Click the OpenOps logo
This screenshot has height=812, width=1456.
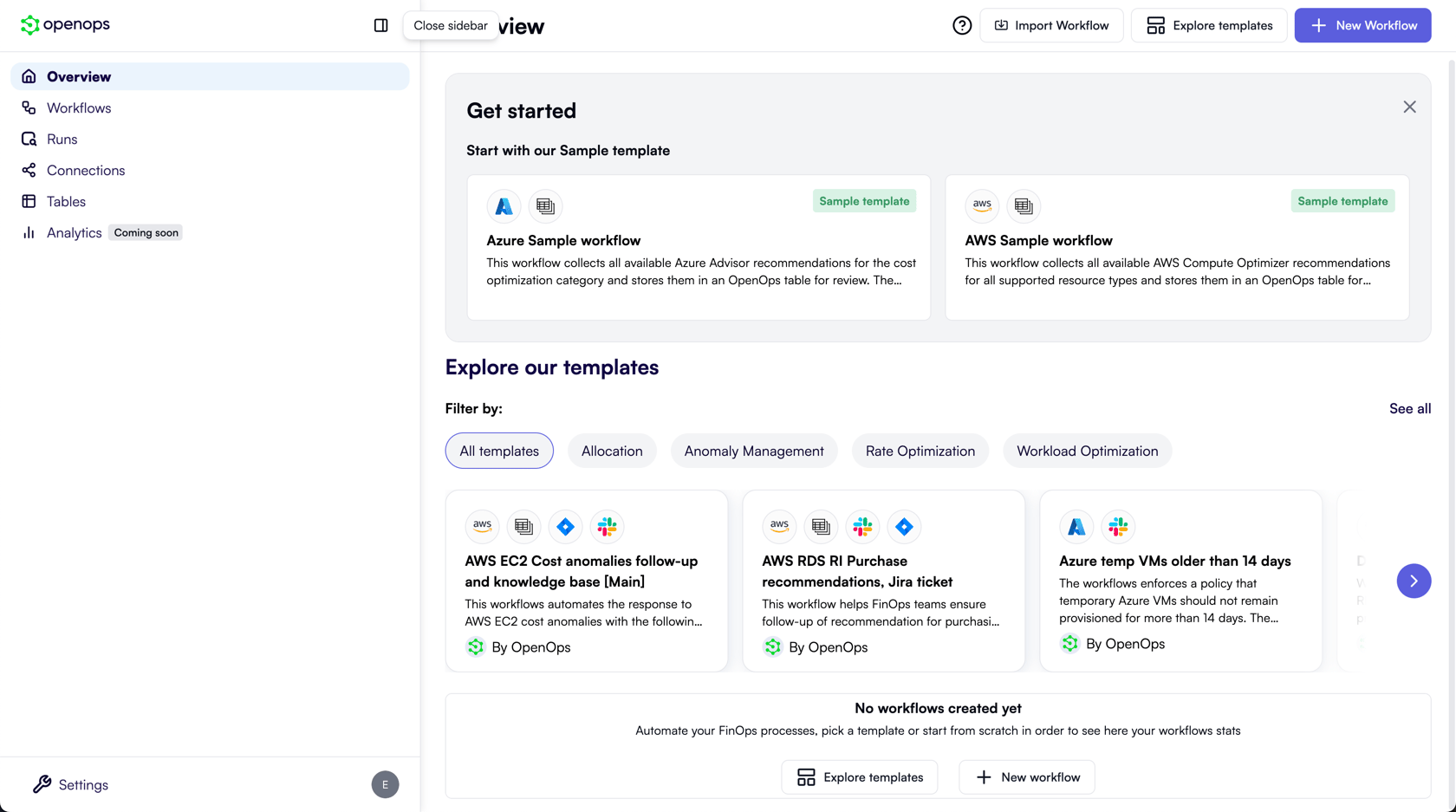click(65, 24)
